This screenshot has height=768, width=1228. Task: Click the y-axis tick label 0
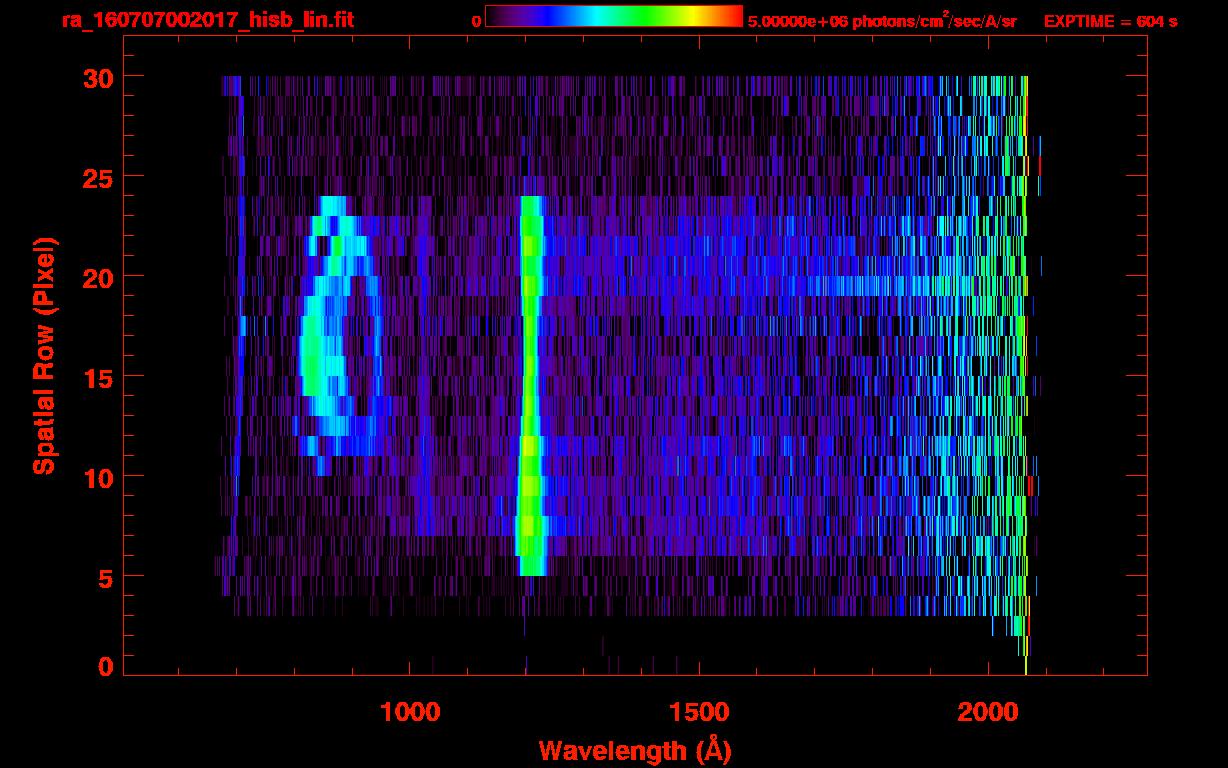coord(104,666)
